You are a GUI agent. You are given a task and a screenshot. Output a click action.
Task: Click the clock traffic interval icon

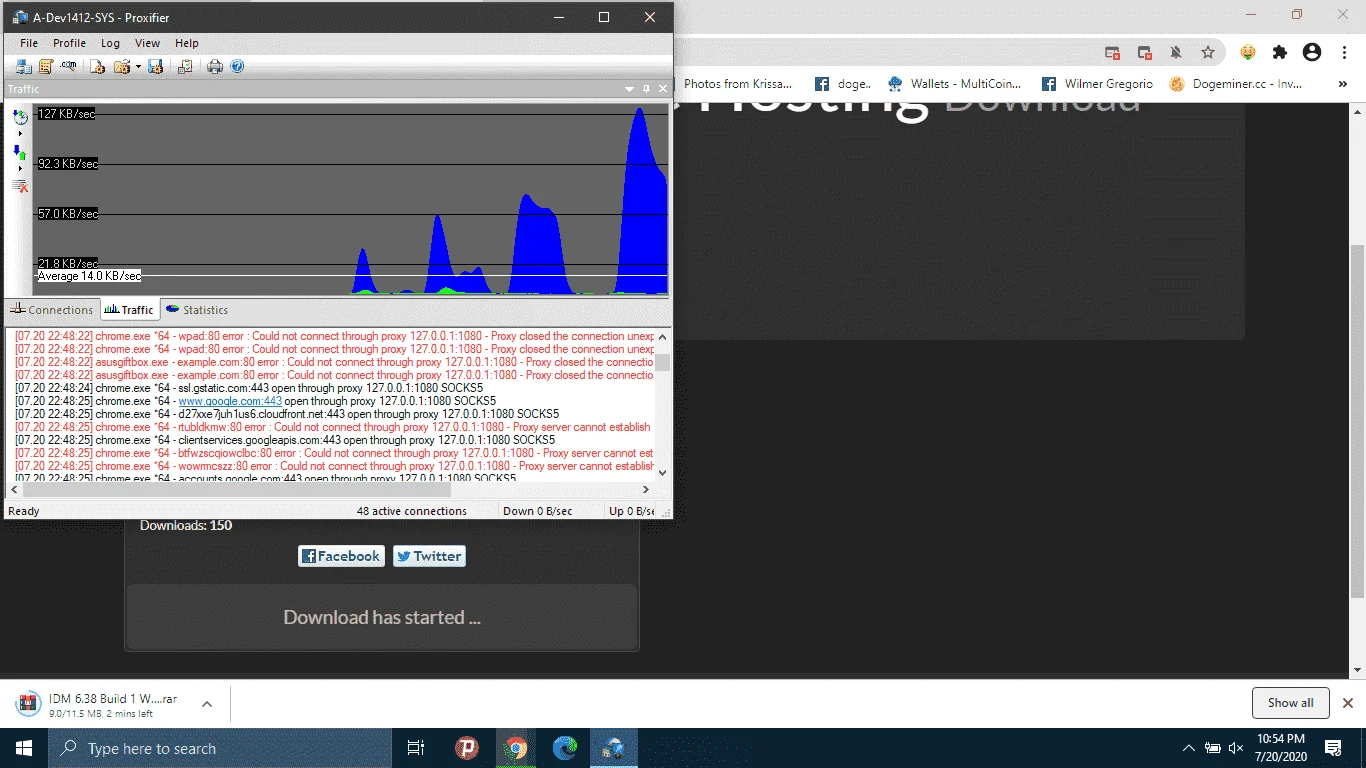coord(20,118)
